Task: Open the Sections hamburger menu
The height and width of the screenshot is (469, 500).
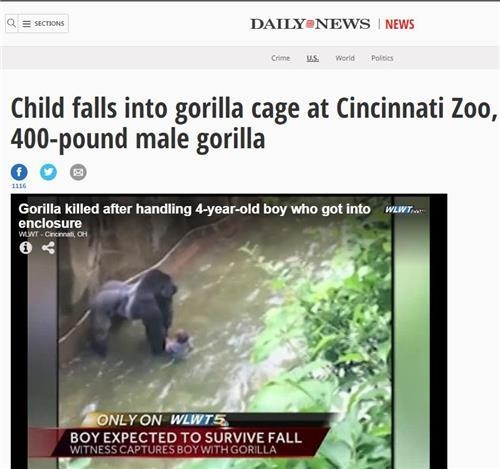Action: coord(43,24)
